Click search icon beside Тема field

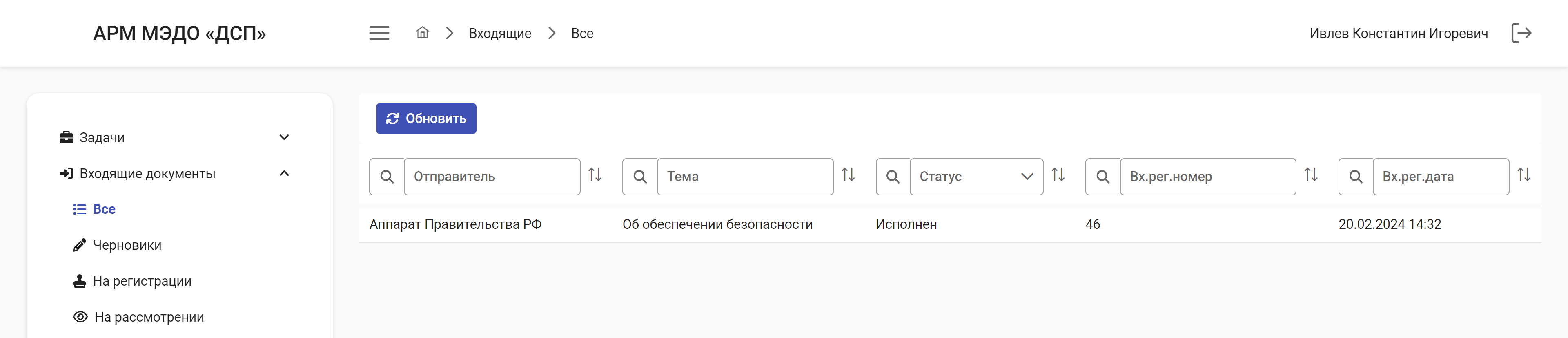(x=640, y=177)
